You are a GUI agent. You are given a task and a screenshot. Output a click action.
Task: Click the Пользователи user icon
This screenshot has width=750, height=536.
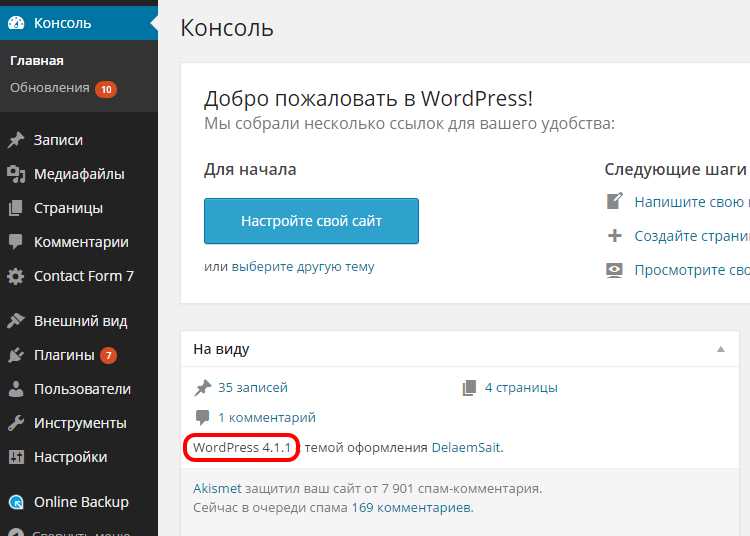[16, 389]
